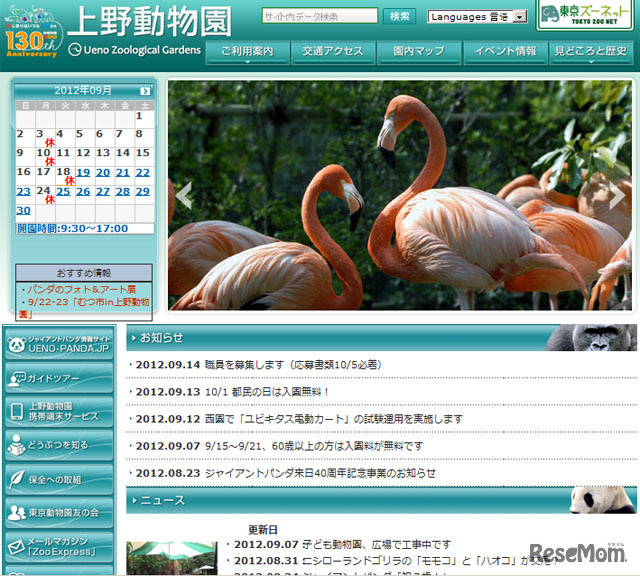
Task: Open the 園内マップ menu item
Action: (x=419, y=52)
